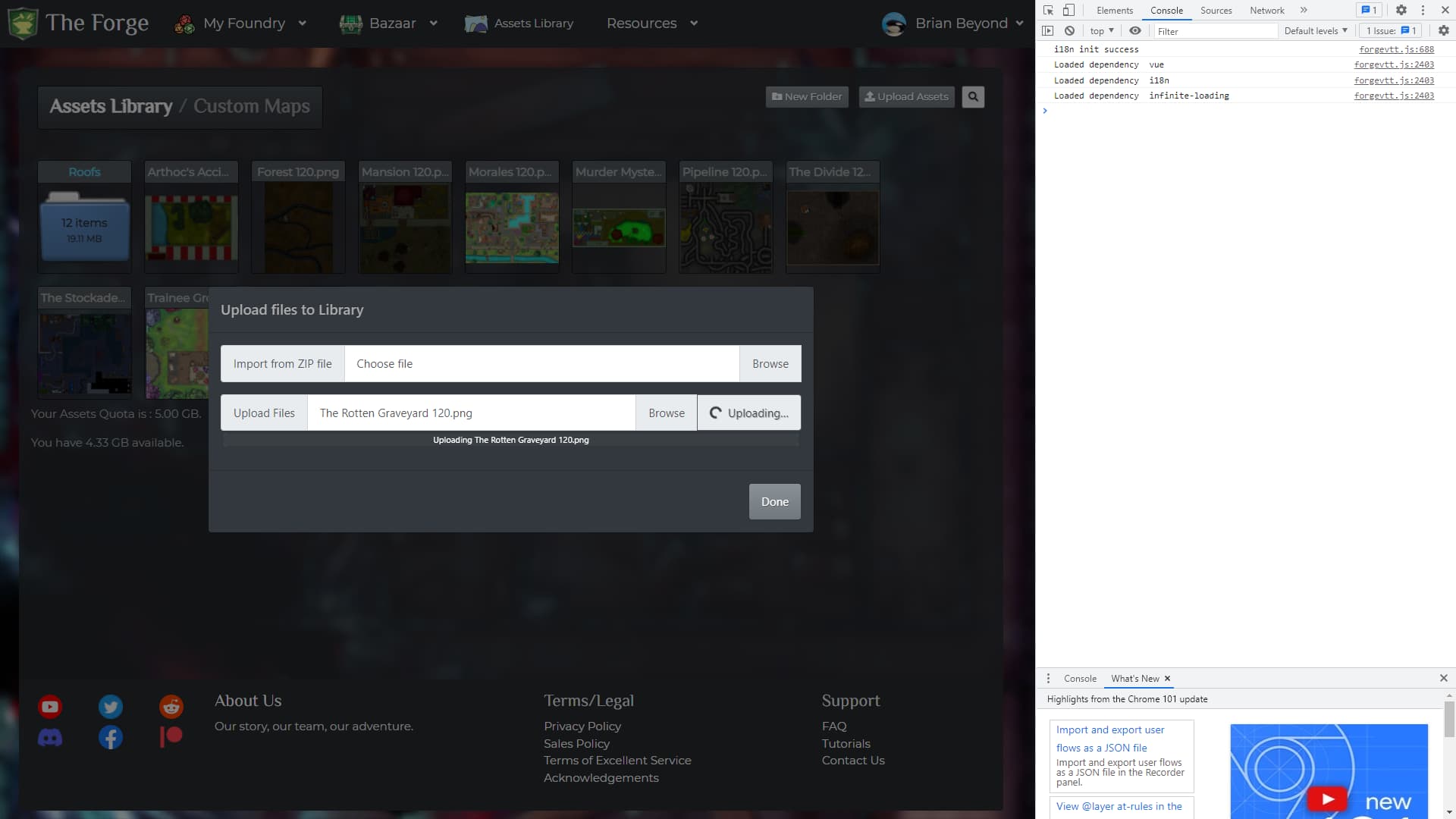
Task: Click the live expression eye icon
Action: pyautogui.click(x=1135, y=31)
